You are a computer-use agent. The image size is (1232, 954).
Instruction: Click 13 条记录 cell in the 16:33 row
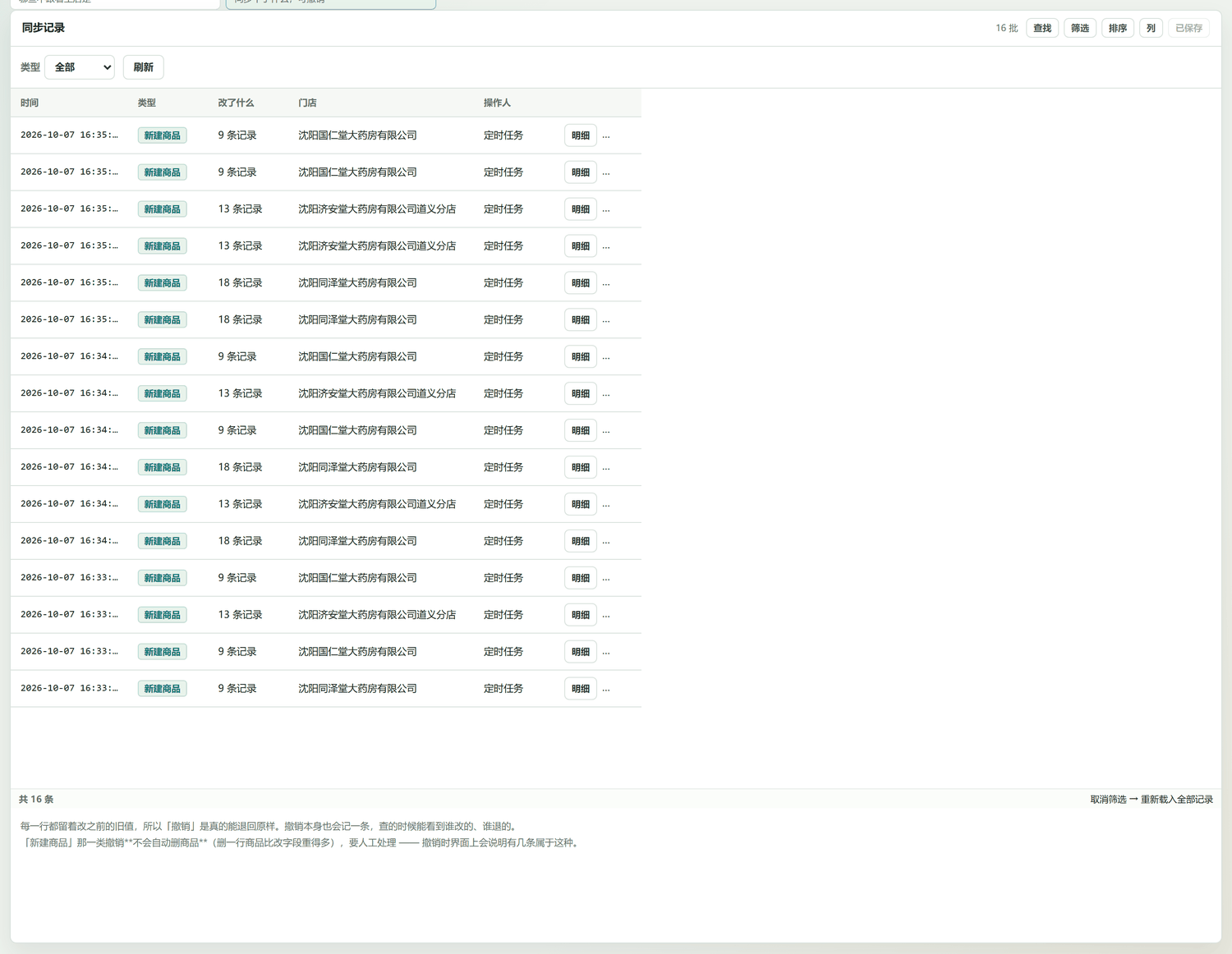click(x=240, y=615)
